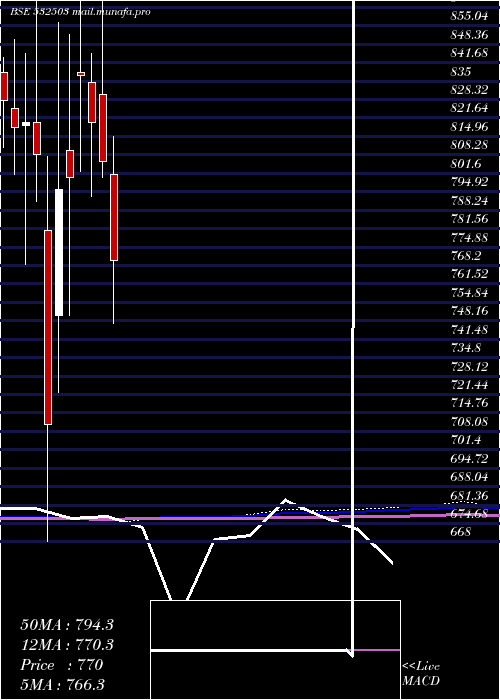Click the 754.84 price axis label
The width and height of the screenshot is (500, 700).
click(469, 292)
